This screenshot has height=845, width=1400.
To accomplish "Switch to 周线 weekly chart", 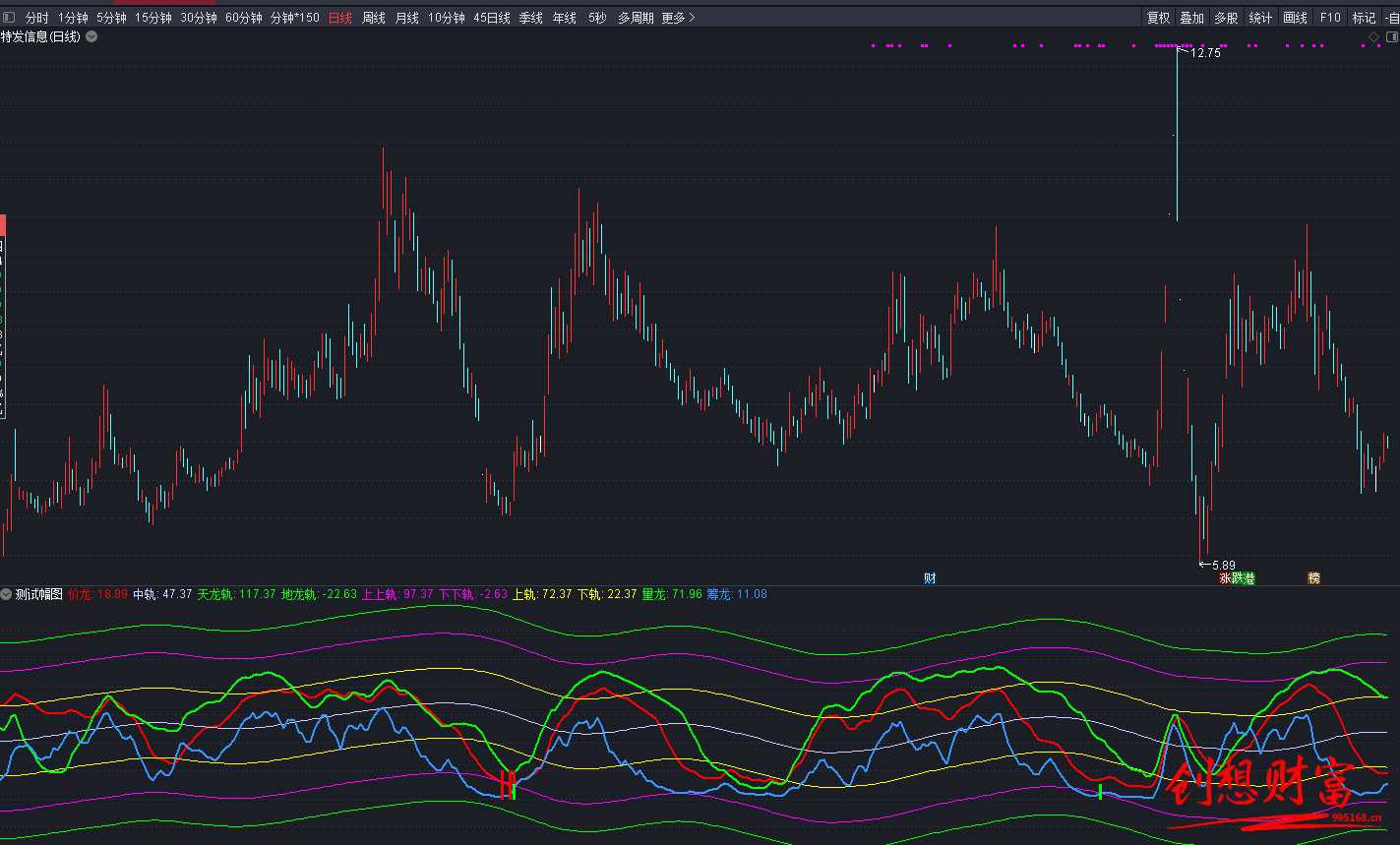I will pos(373,18).
